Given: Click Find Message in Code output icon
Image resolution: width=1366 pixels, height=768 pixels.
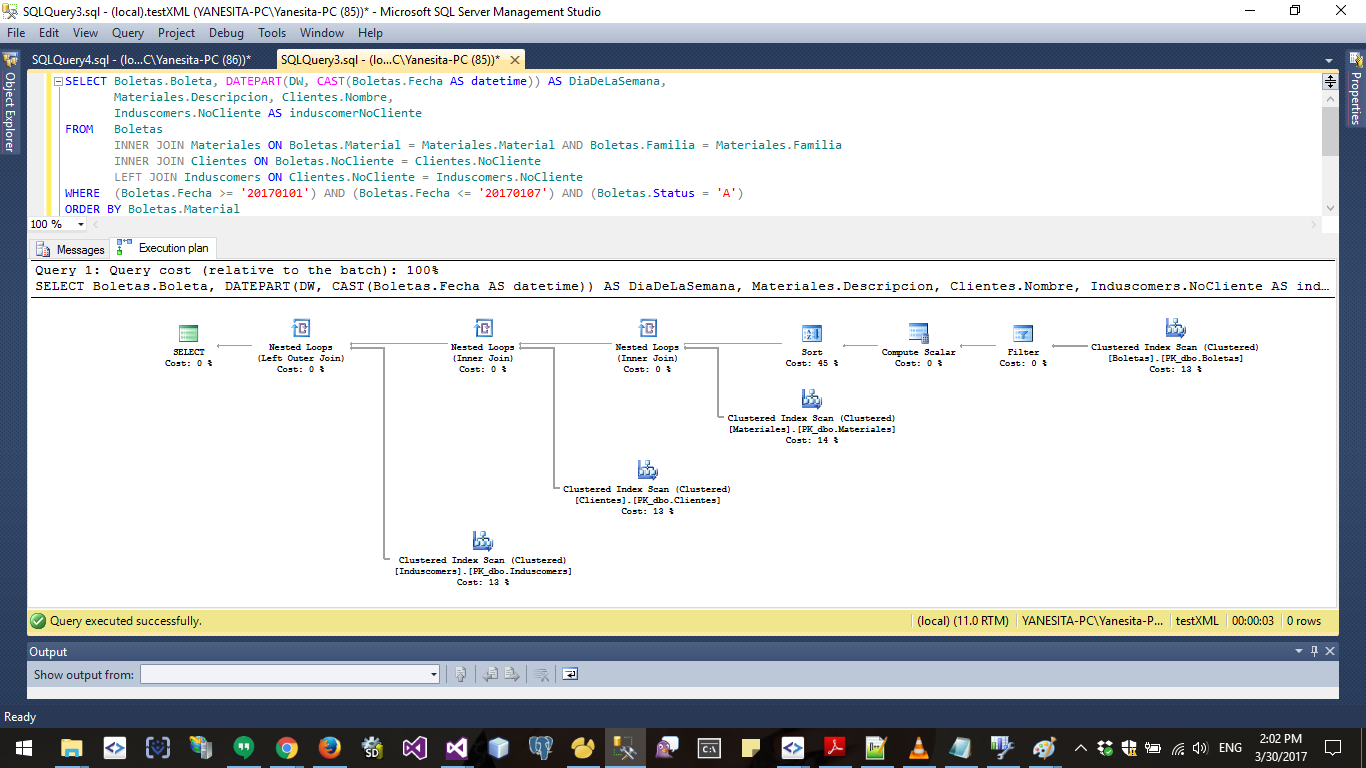Looking at the screenshot, I should 461,674.
